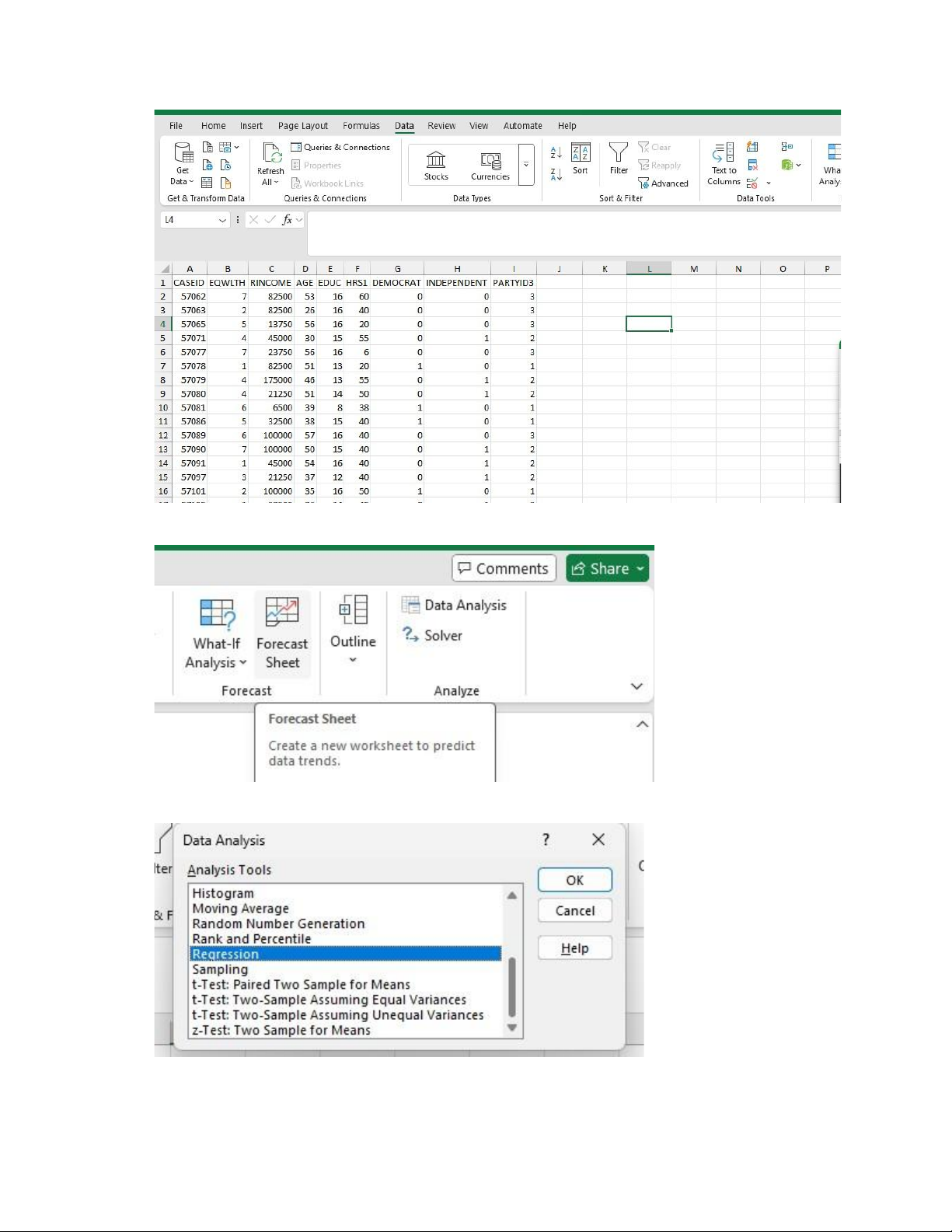Open the Share button dropdown arrow

[x=640, y=569]
